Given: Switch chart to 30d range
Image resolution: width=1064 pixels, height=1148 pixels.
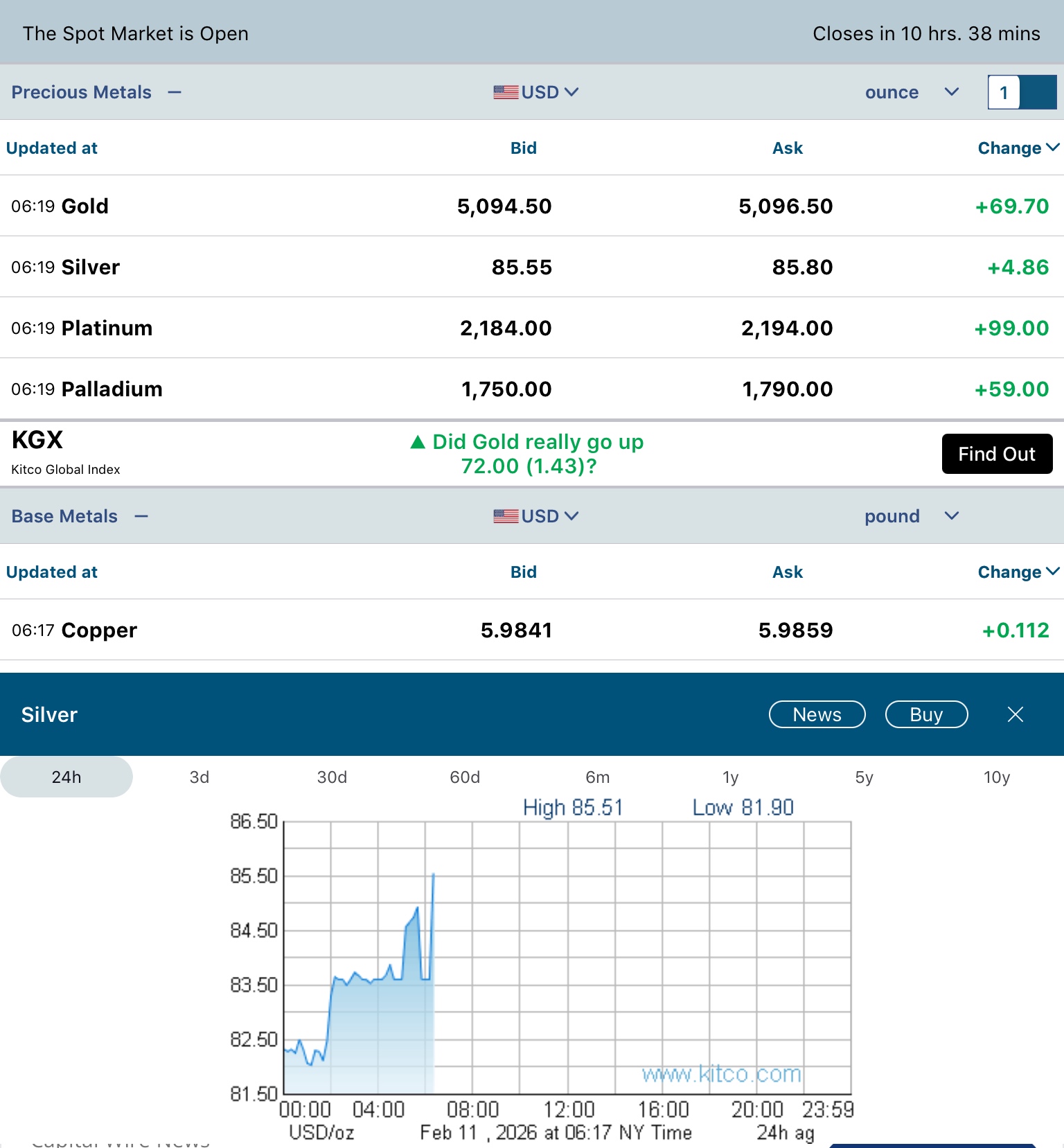Looking at the screenshot, I should (x=332, y=777).
